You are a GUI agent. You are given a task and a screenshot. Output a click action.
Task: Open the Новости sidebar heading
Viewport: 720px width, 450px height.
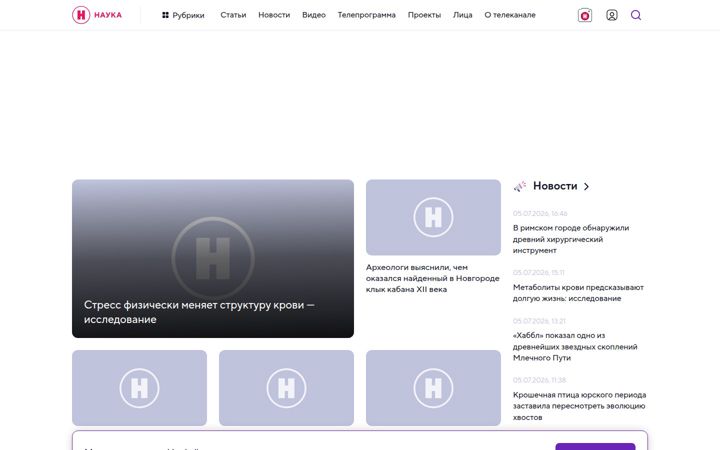(x=555, y=186)
